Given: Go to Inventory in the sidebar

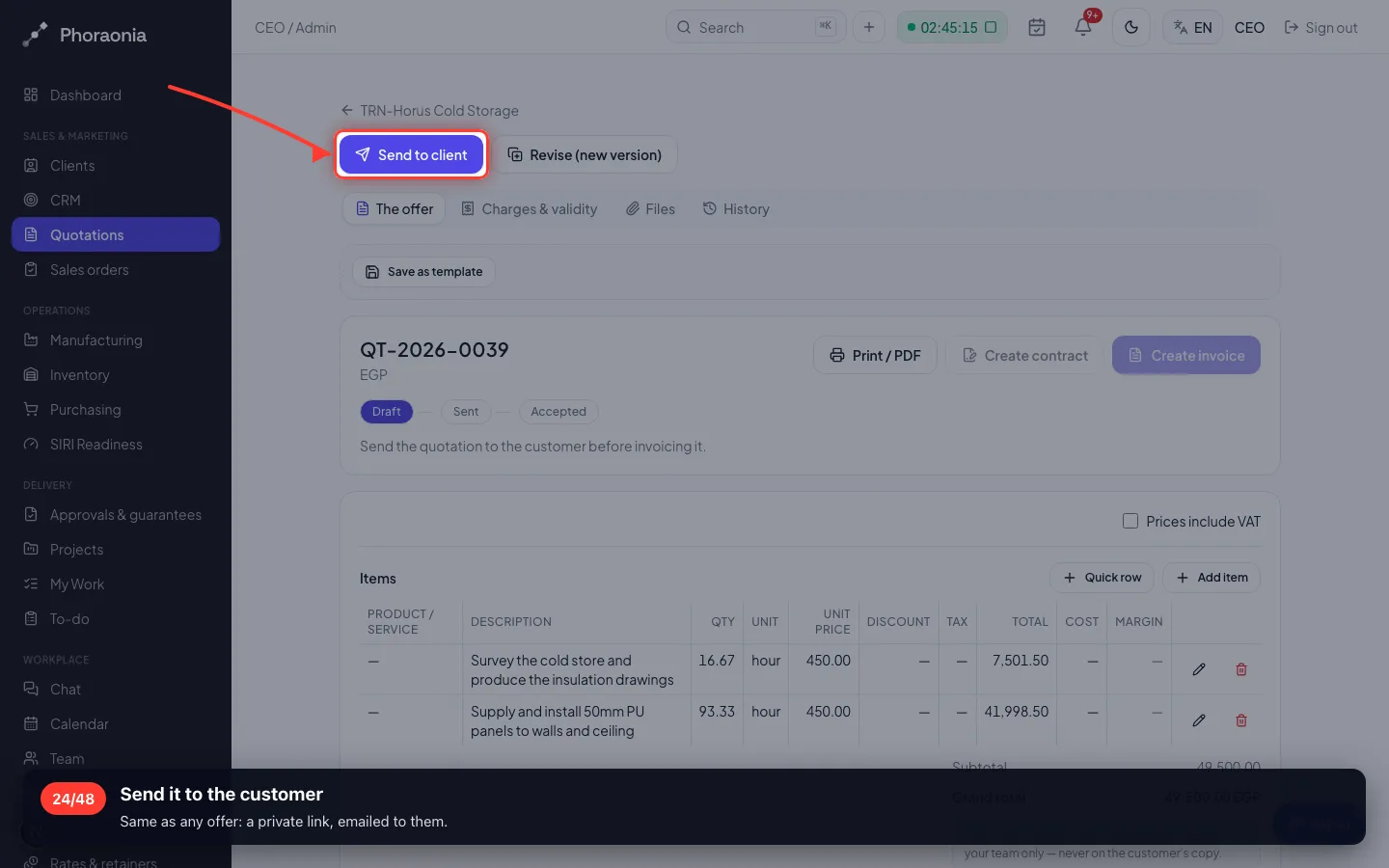Looking at the screenshot, I should pos(116,375).
